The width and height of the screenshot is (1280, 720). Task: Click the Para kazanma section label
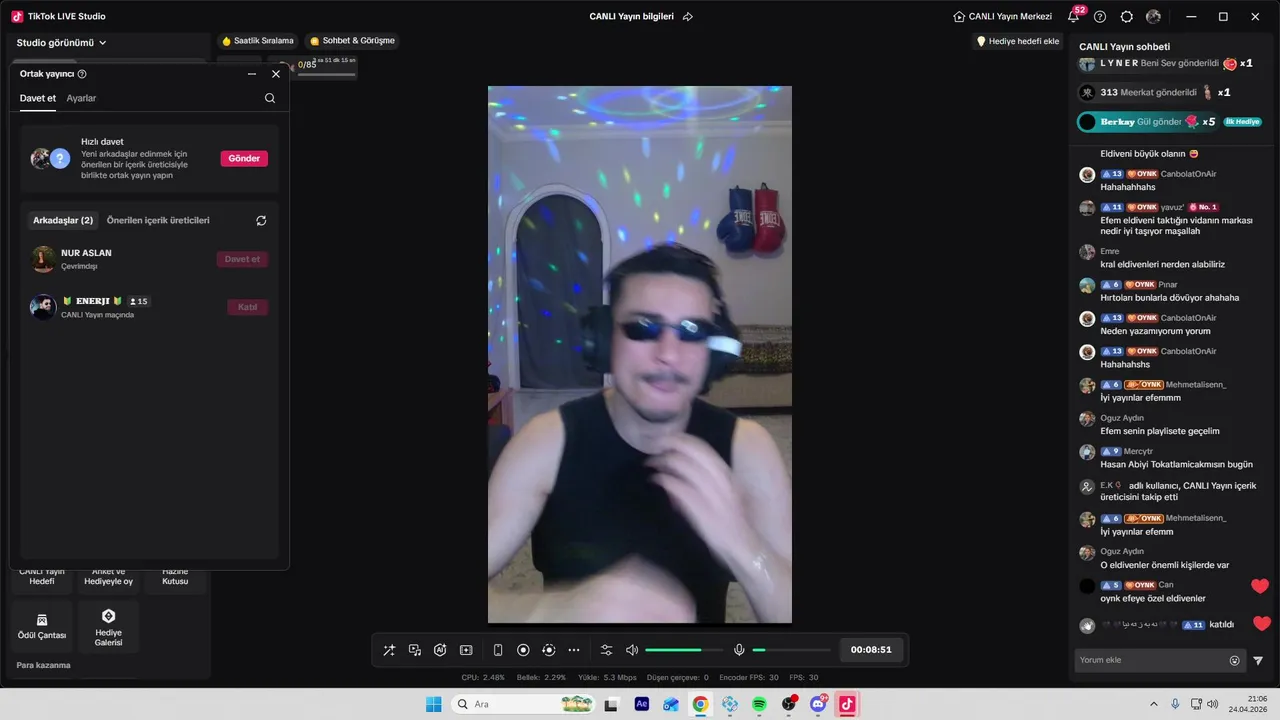coord(43,665)
